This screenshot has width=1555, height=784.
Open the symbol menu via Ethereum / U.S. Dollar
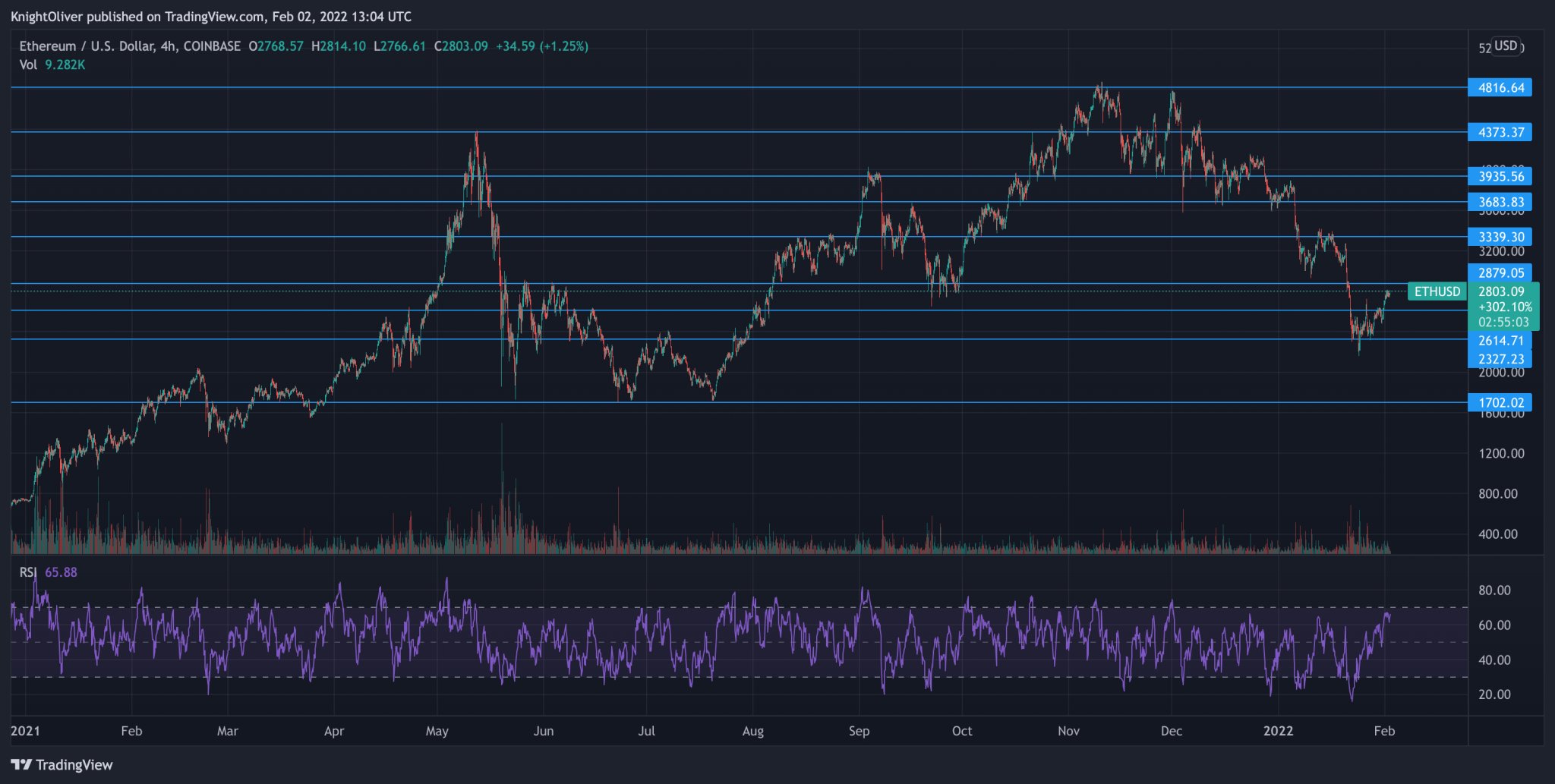pyautogui.click(x=91, y=46)
